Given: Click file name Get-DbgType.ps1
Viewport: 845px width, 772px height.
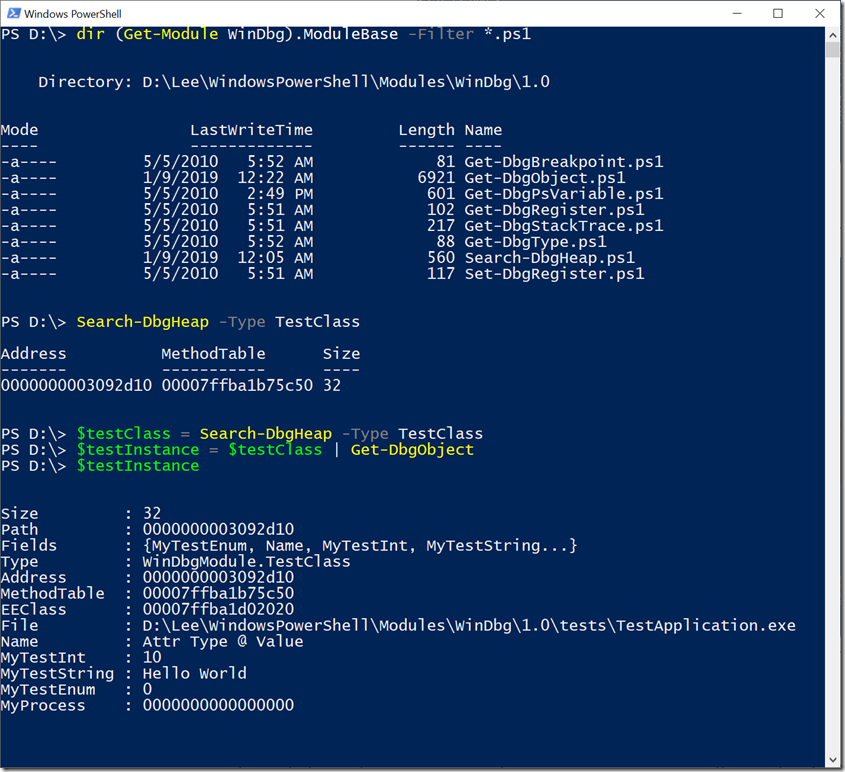Looking at the screenshot, I should click(535, 241).
